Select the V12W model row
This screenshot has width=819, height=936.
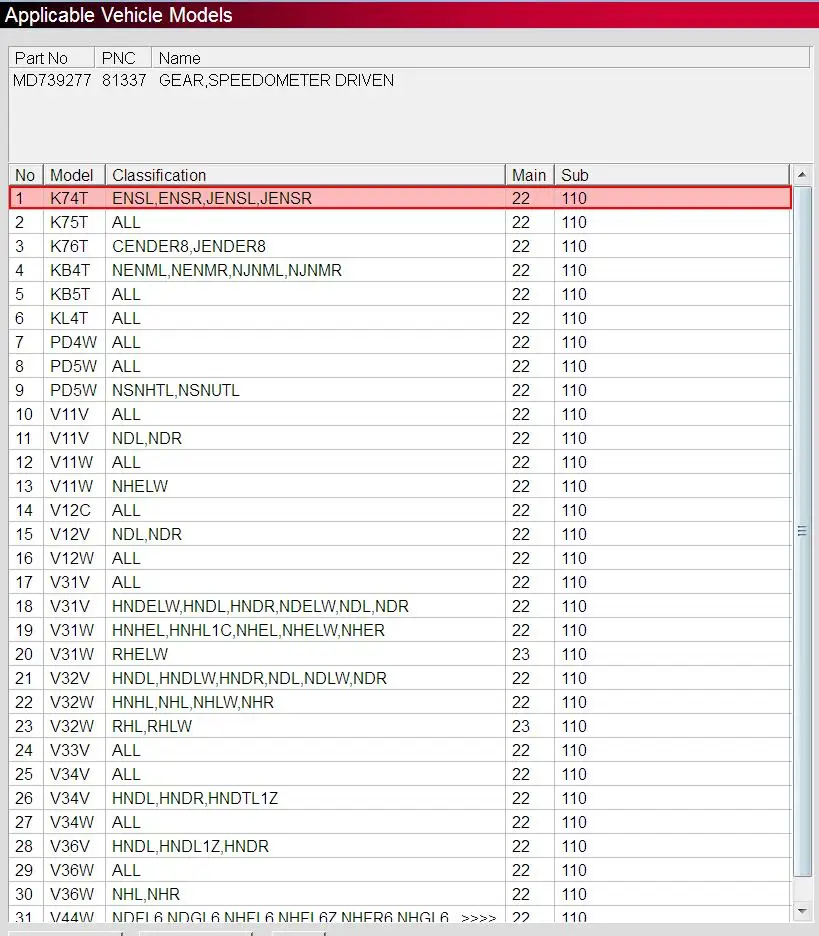[x=400, y=558]
